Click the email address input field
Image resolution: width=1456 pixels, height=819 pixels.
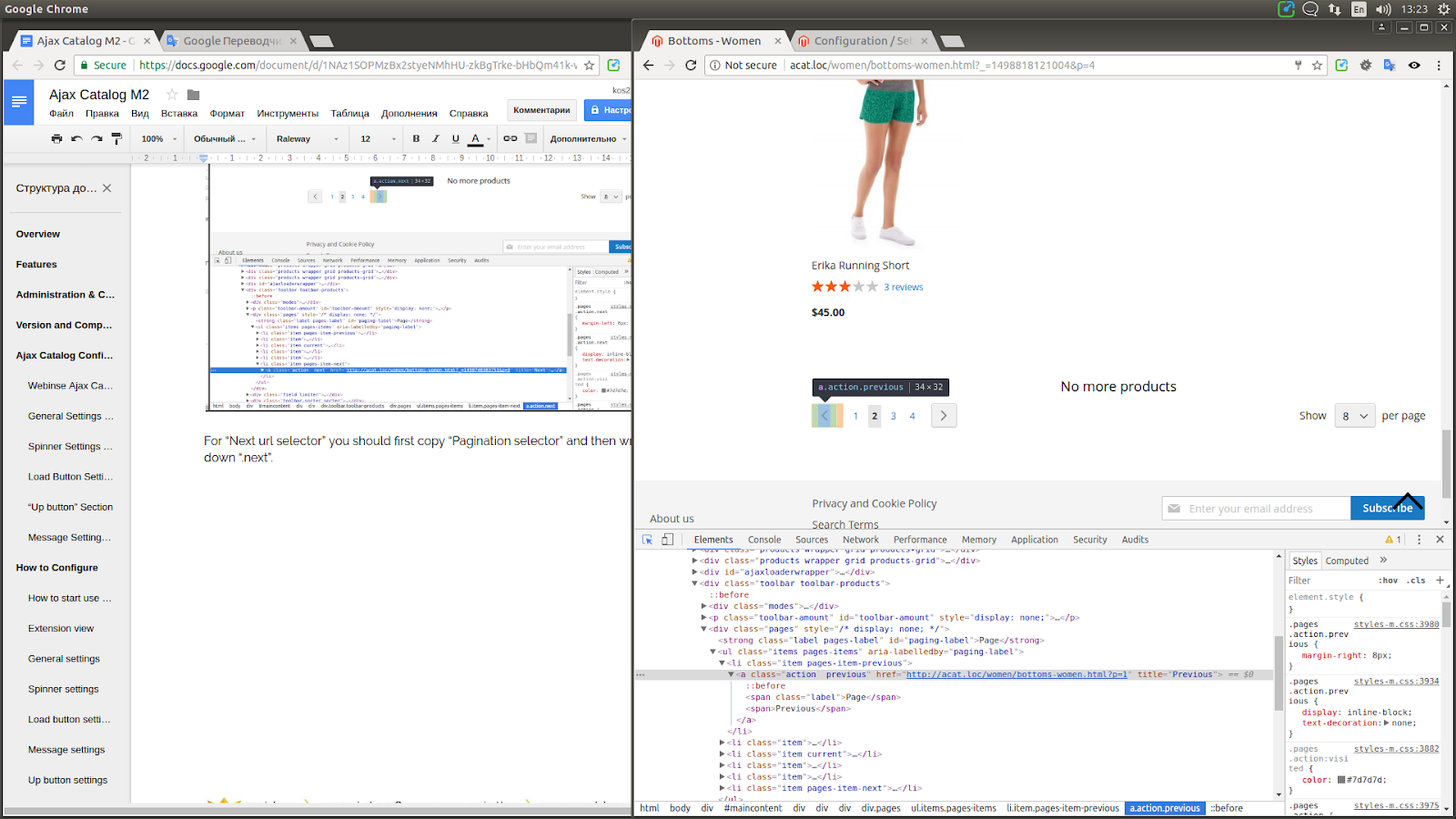pos(1256,509)
